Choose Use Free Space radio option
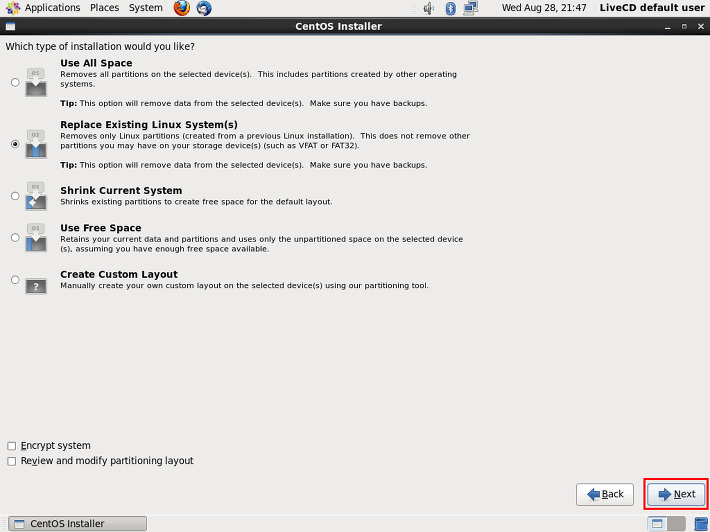Viewport: 710px width, 532px height. (15, 237)
